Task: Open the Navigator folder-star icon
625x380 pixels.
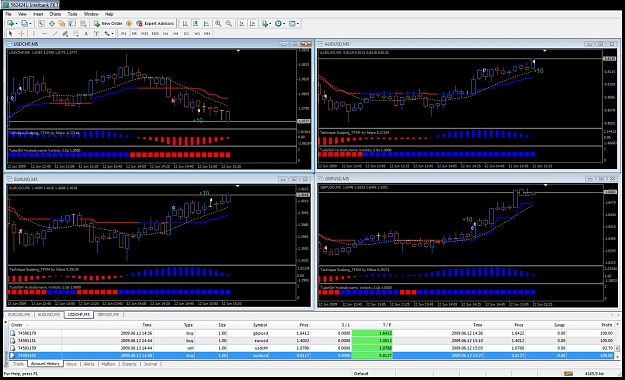Action: (62, 24)
